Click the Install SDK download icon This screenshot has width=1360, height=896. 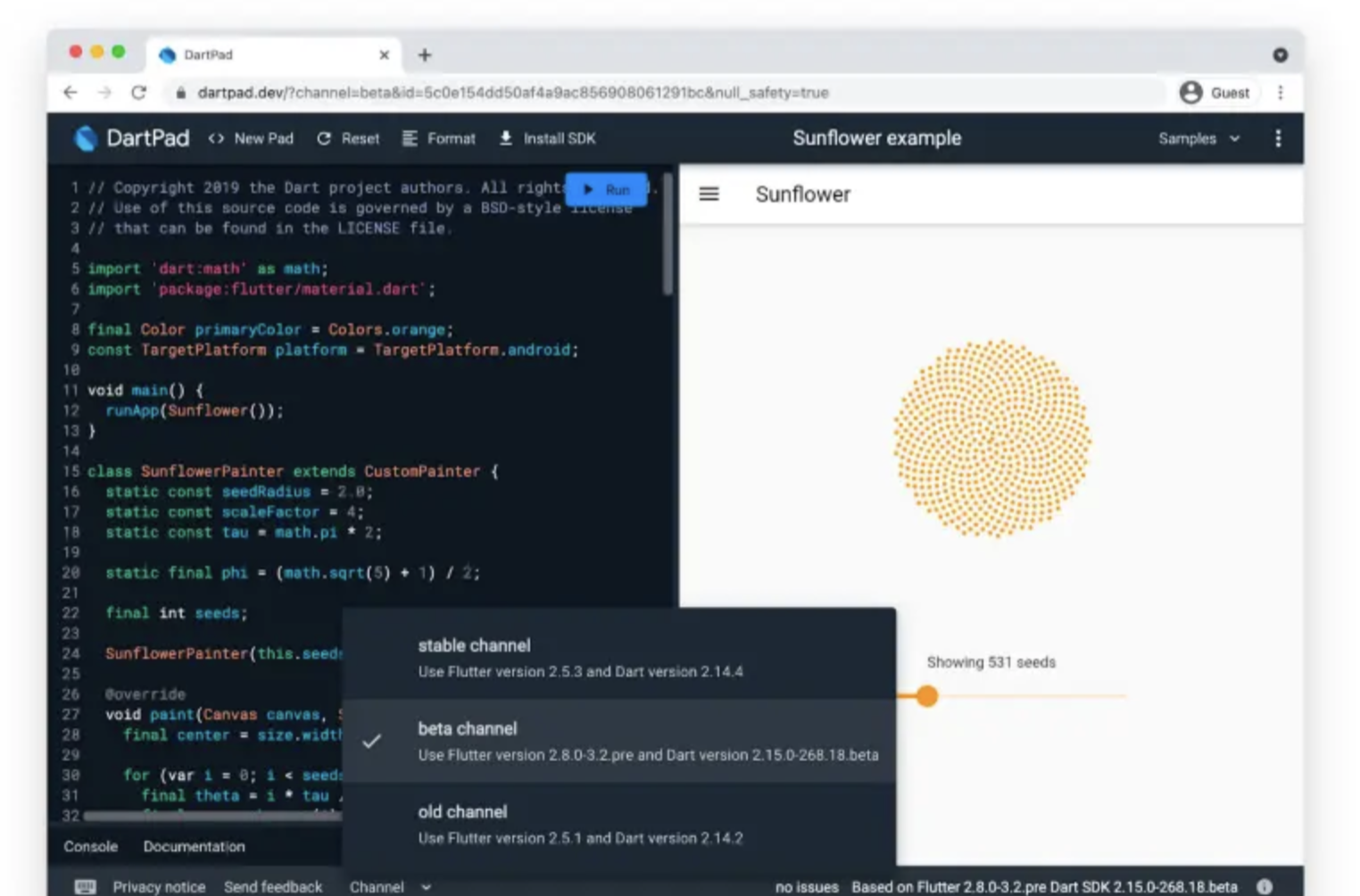click(x=506, y=138)
